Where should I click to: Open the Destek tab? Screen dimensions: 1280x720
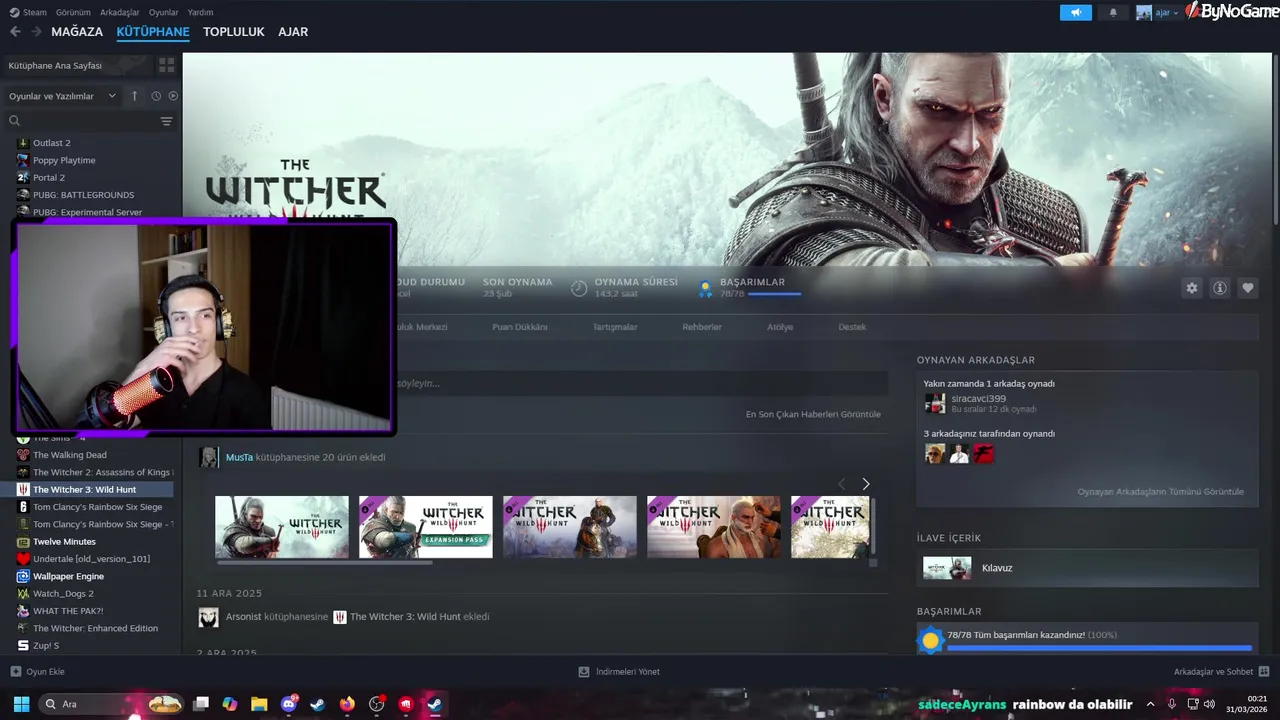852,327
